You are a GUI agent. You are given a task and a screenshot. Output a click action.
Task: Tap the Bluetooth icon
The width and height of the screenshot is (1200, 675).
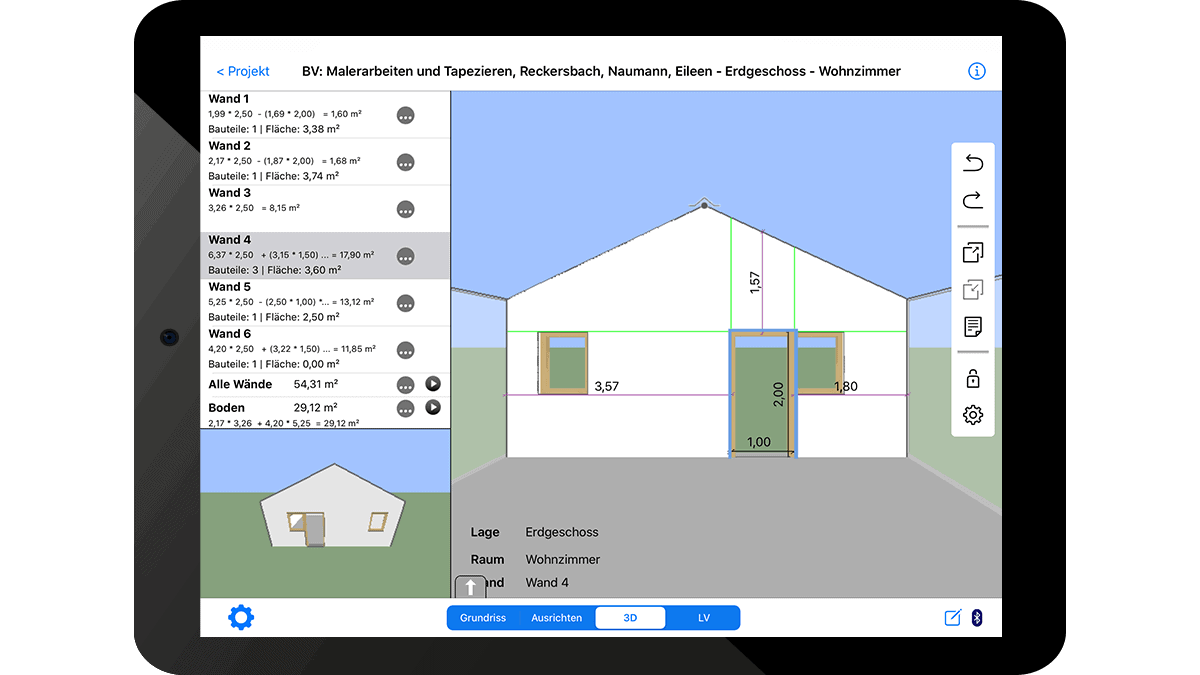pyautogui.click(x=977, y=618)
